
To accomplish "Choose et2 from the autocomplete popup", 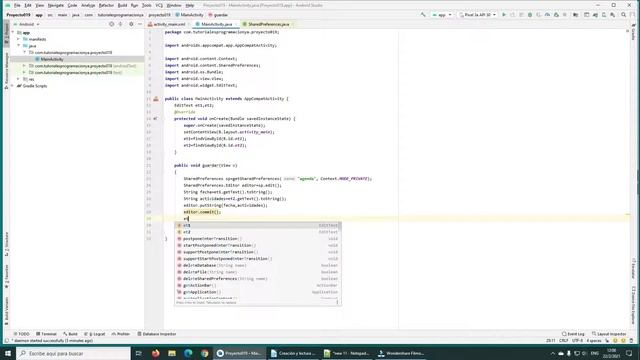I will click(258, 232).
